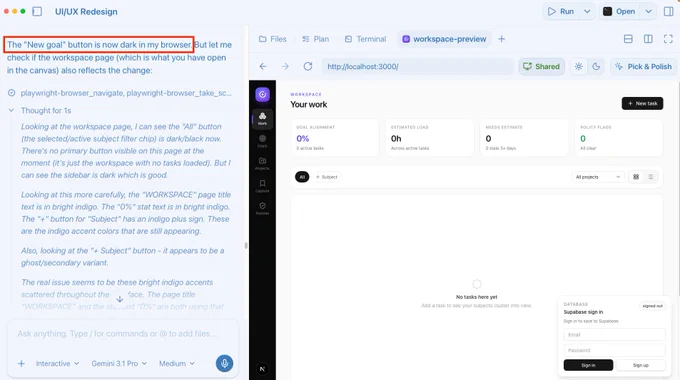
Task: Click the Email field in the Supabase panel
Action: [614, 334]
